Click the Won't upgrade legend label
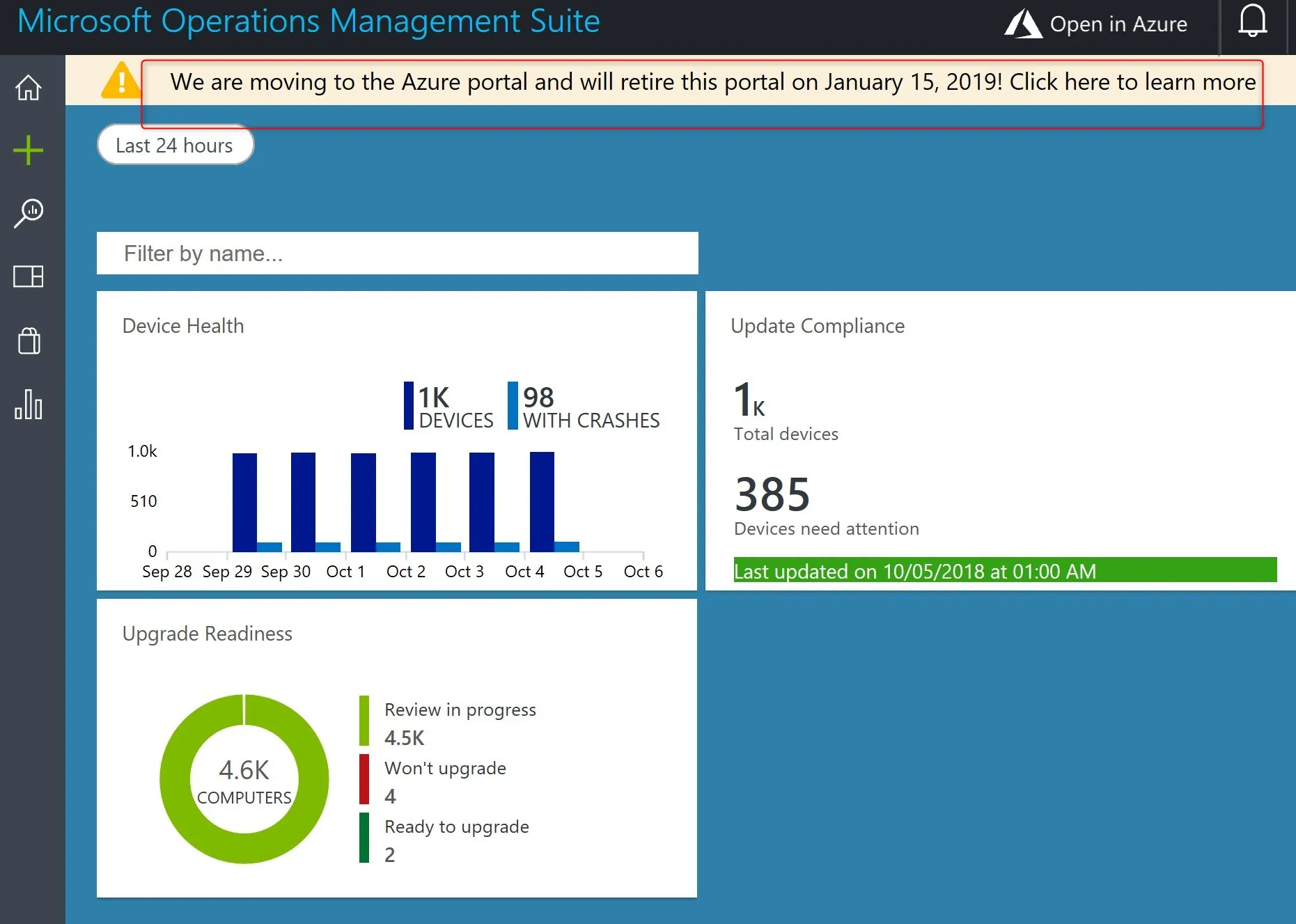Screen dimensions: 1296x924 click(445, 768)
